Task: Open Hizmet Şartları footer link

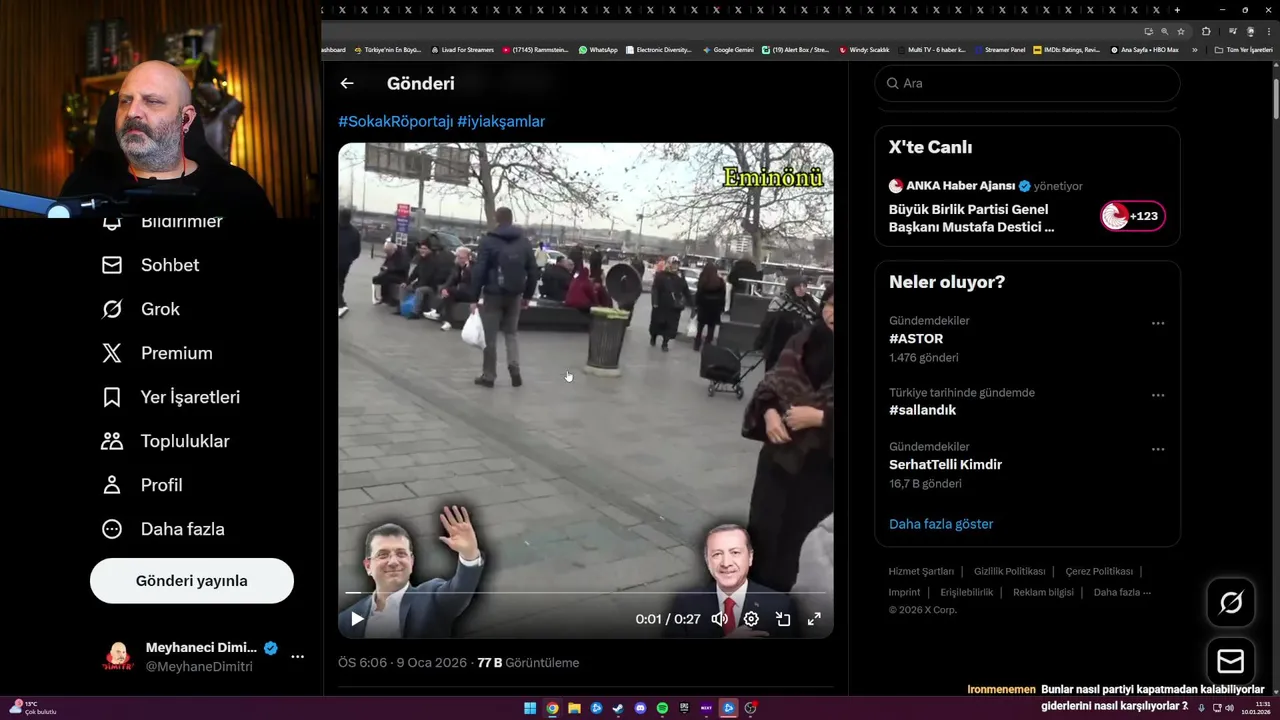Action: click(x=921, y=572)
